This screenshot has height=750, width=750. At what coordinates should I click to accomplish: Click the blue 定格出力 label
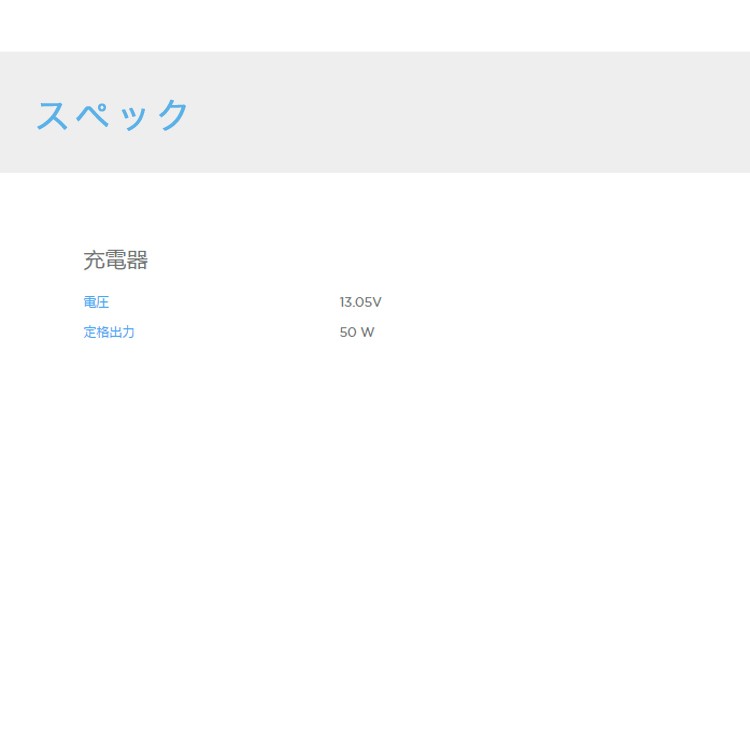tap(109, 332)
